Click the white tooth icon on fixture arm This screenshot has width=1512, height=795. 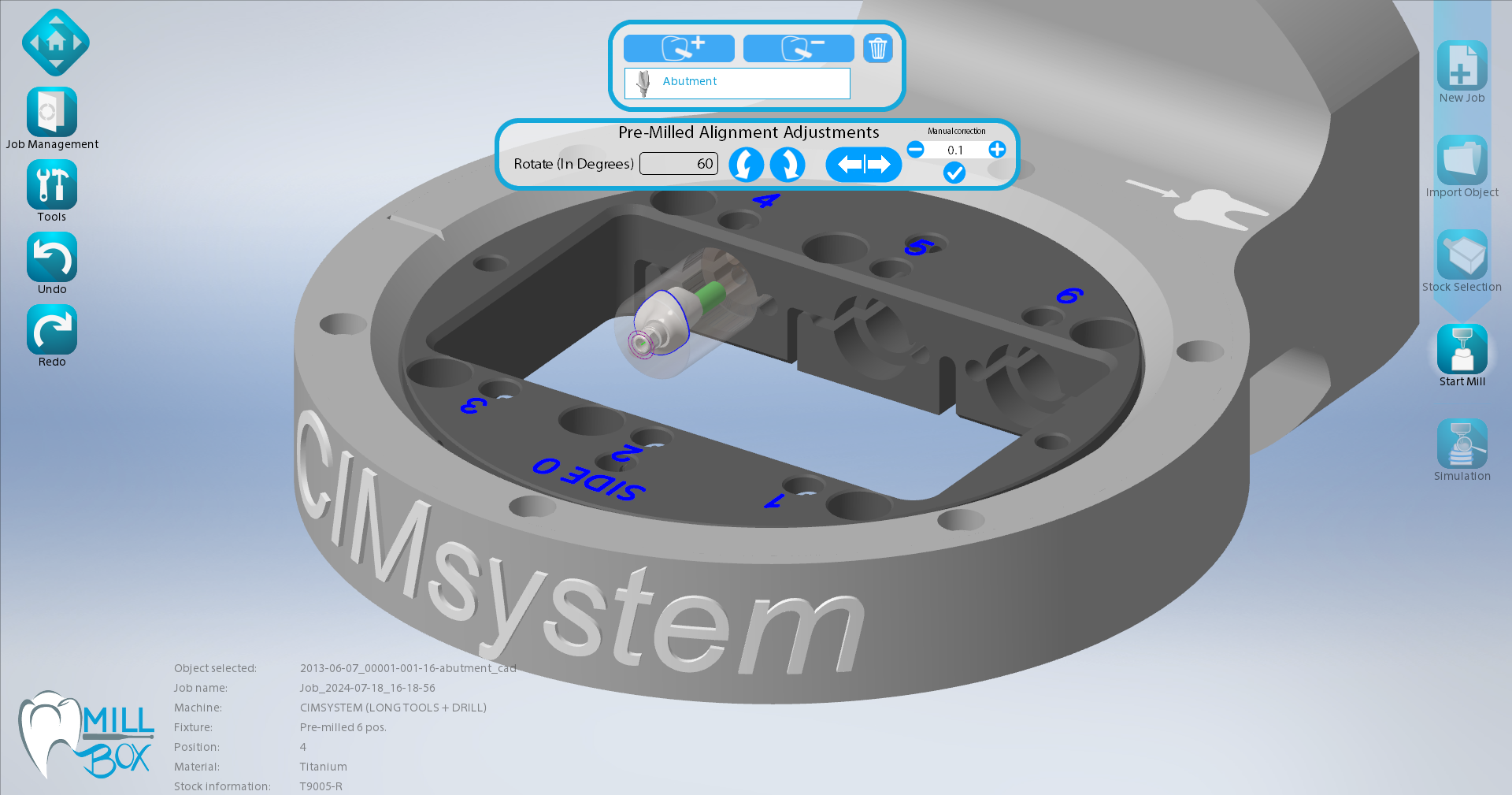tap(1221, 209)
